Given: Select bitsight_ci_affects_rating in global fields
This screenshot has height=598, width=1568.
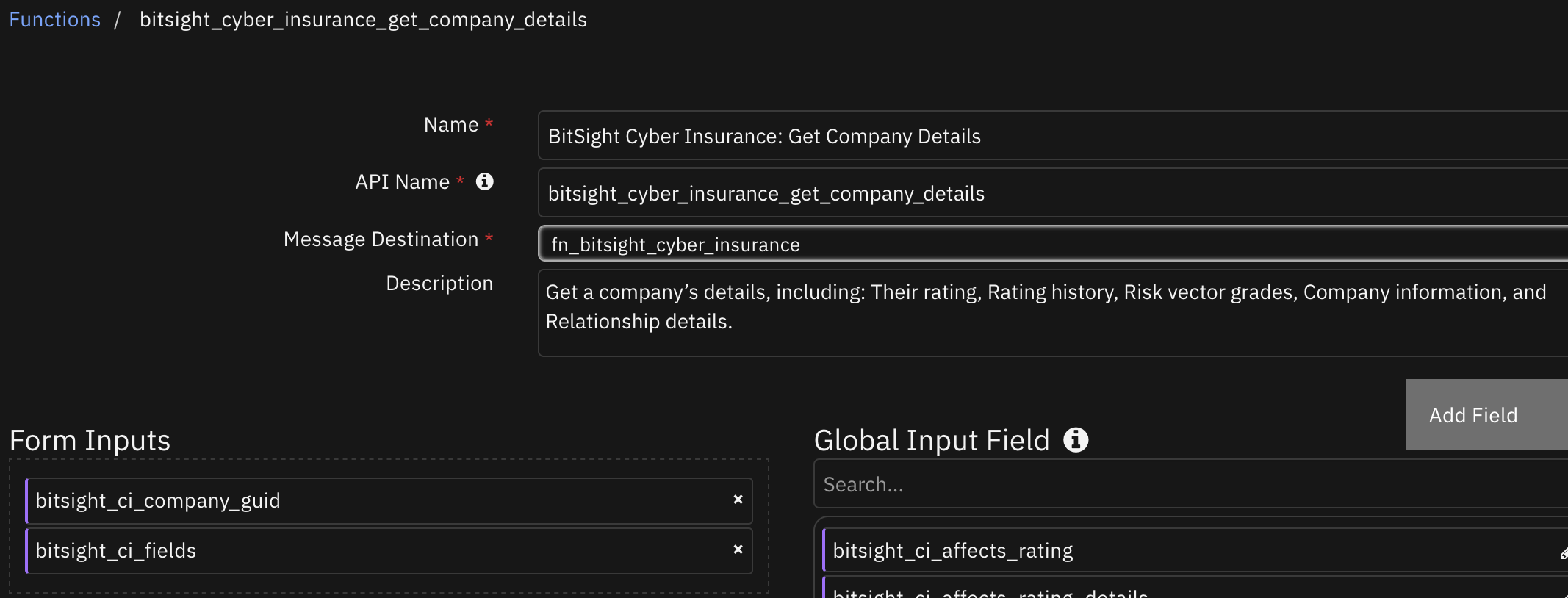Looking at the screenshot, I should [1195, 550].
